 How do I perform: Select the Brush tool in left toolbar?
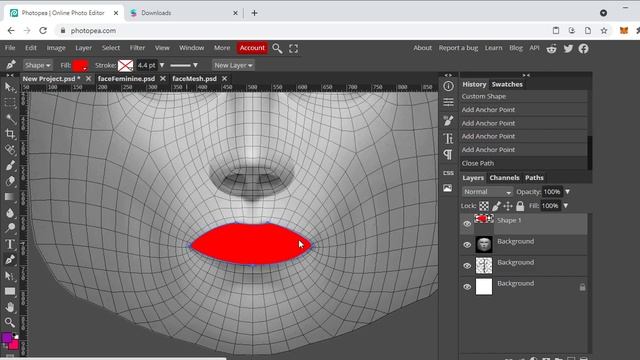pos(10,165)
